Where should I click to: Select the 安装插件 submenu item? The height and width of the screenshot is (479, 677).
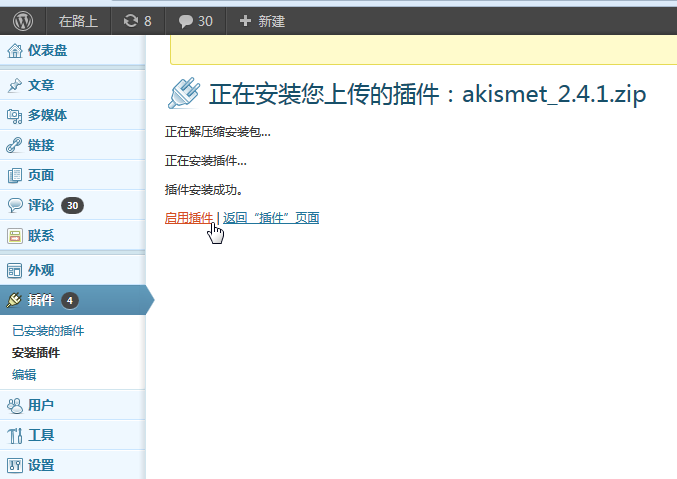(x=36, y=353)
